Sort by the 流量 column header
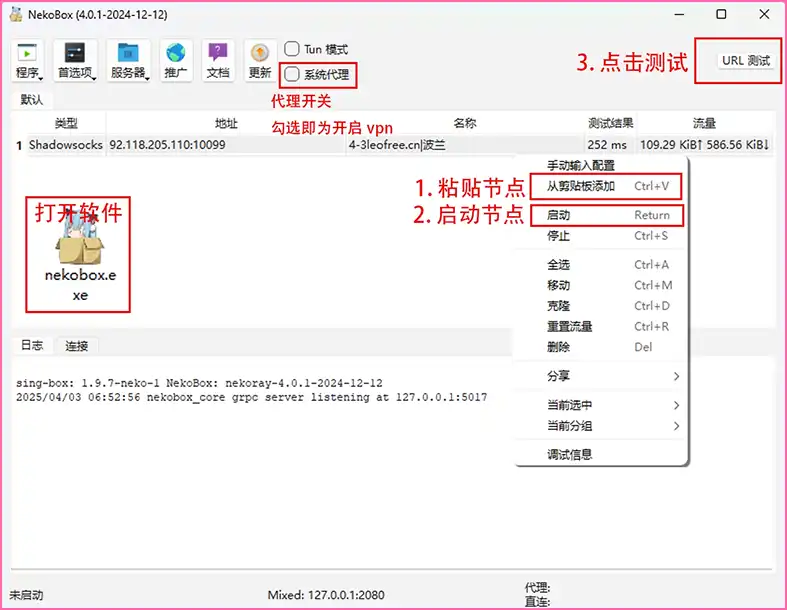Image resolution: width=787 pixels, height=610 pixels. click(x=704, y=123)
